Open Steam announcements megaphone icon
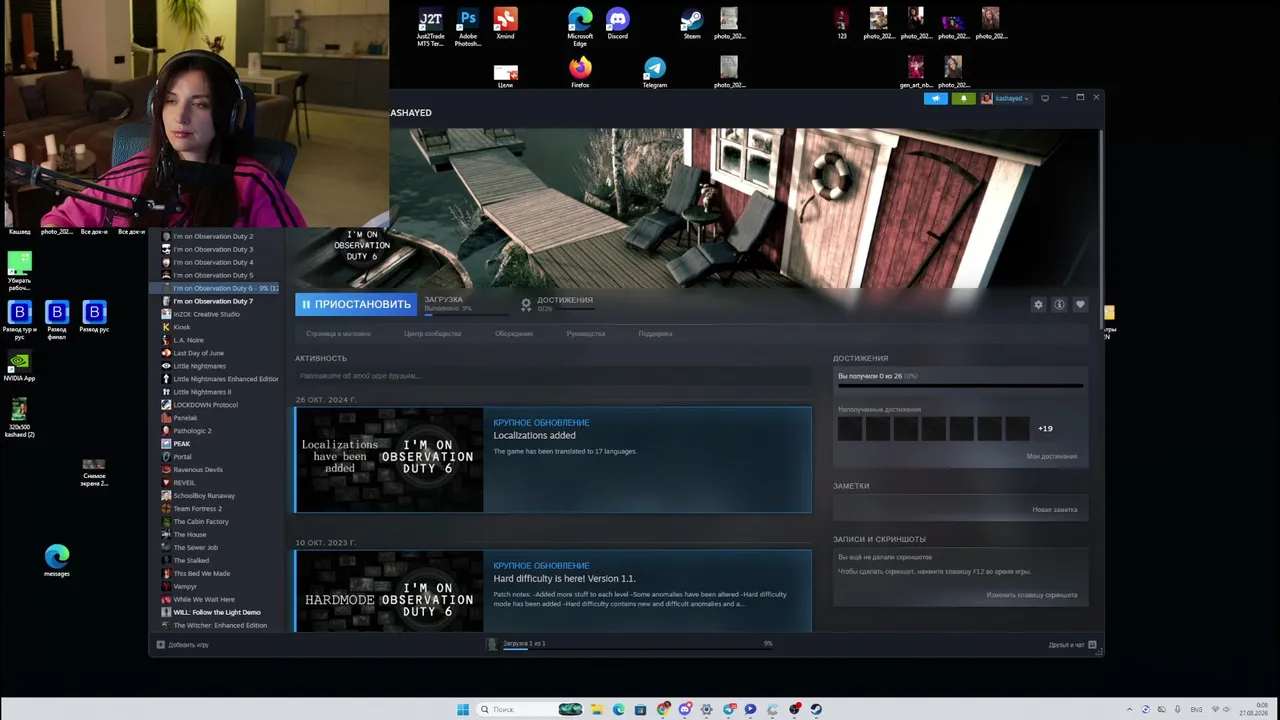The height and width of the screenshot is (720, 1280). (x=936, y=98)
